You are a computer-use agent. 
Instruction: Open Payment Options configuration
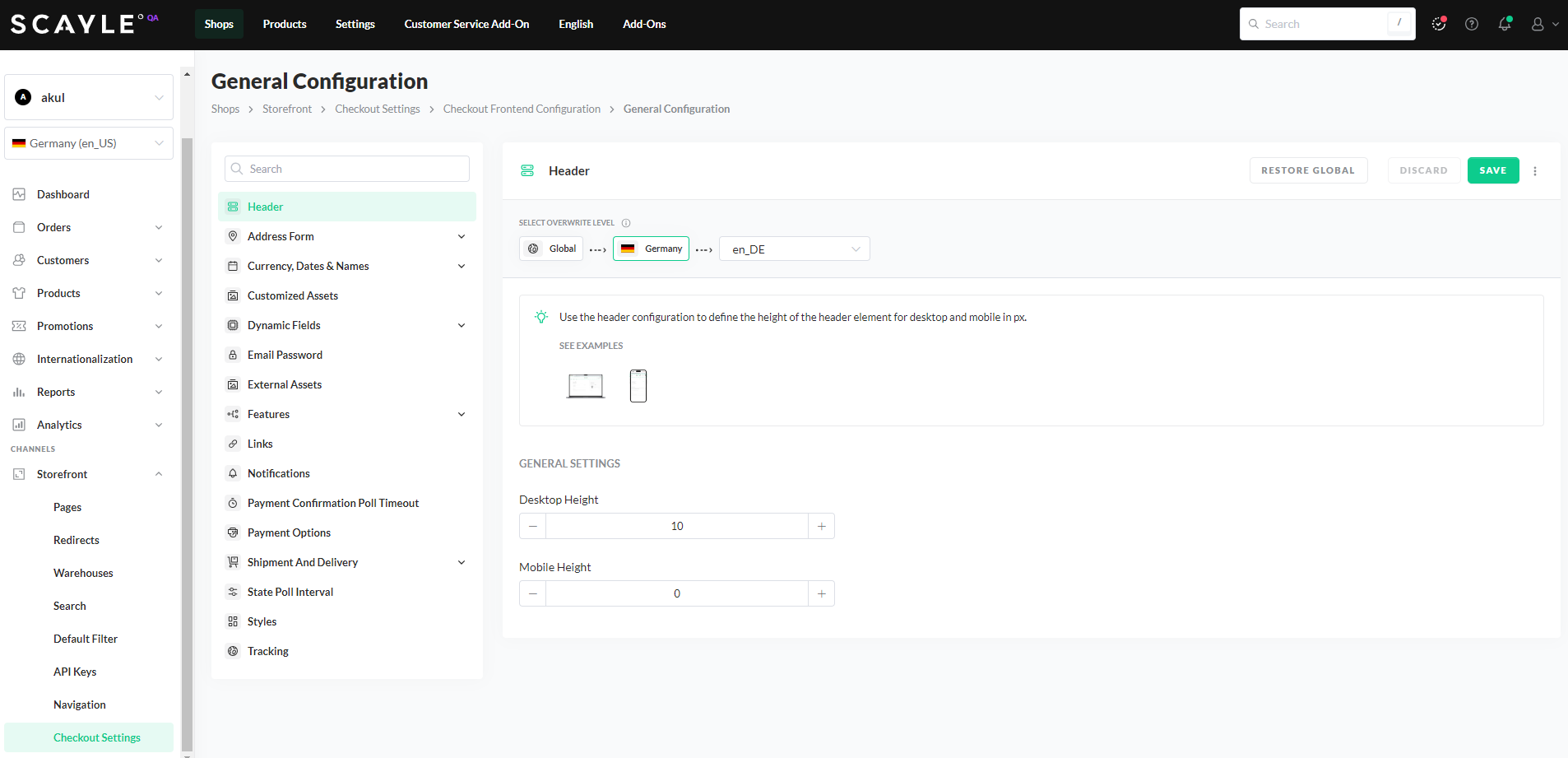(x=289, y=532)
